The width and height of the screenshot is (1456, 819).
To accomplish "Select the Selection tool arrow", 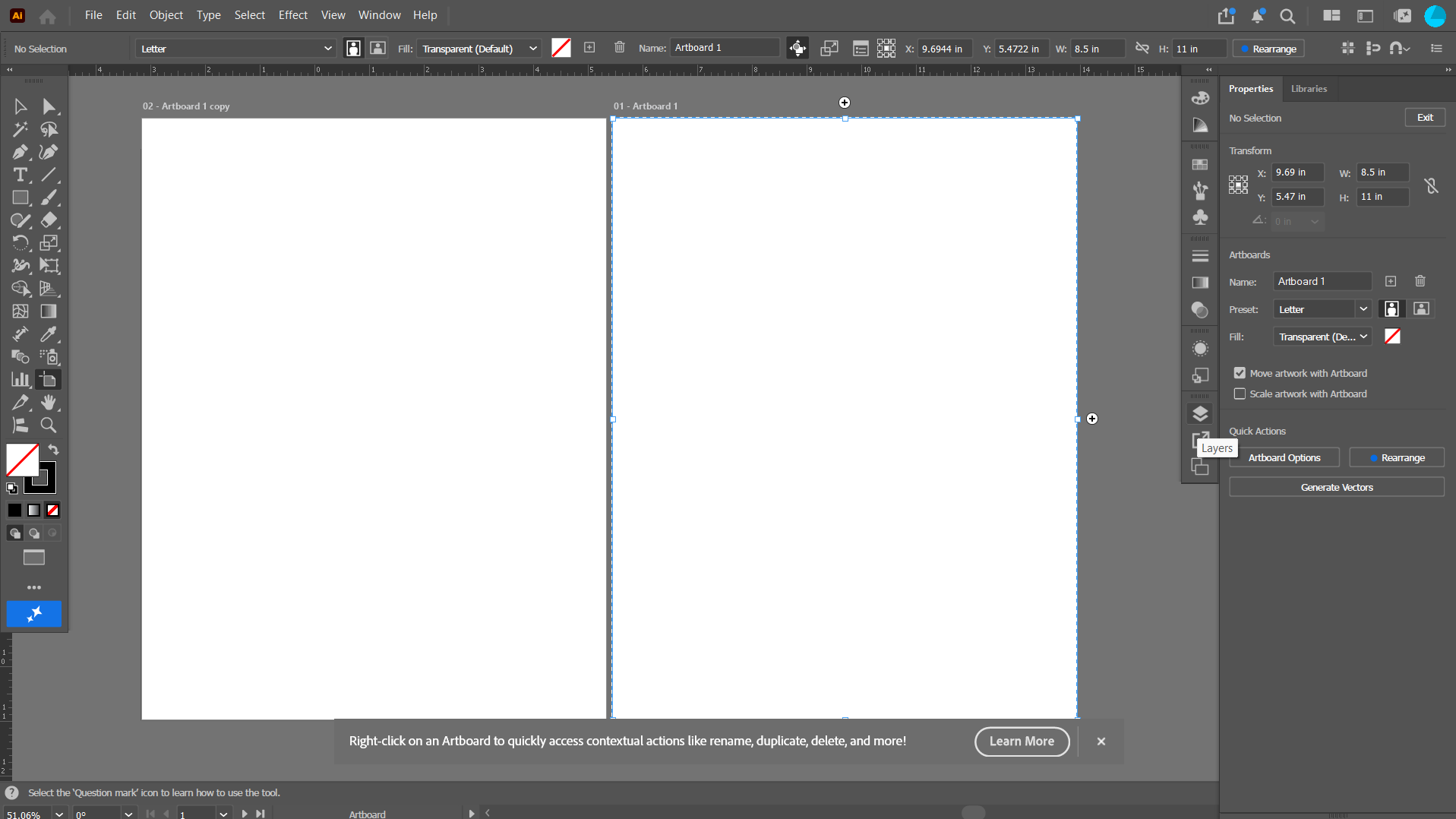I will [21, 106].
